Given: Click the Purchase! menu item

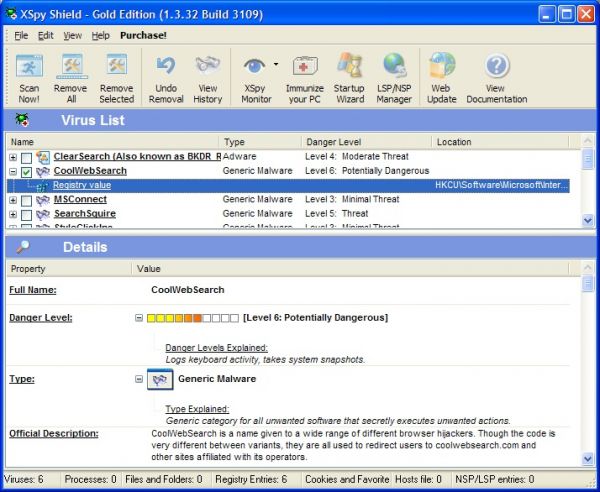Looking at the screenshot, I should (144, 35).
